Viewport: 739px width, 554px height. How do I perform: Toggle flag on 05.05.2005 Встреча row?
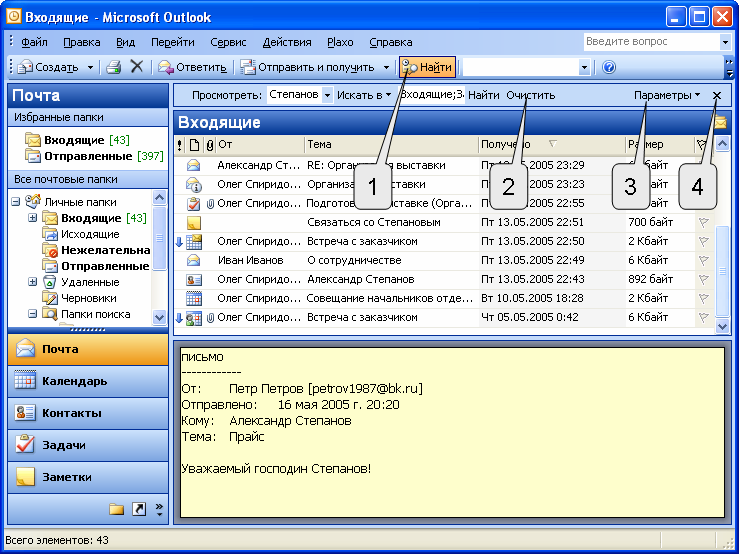point(703,318)
